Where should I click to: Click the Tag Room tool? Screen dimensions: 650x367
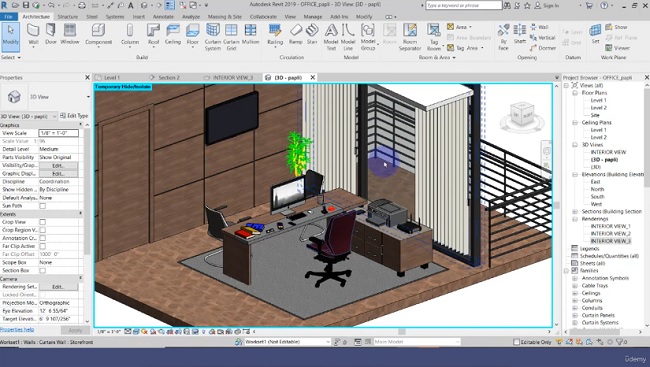[434, 37]
